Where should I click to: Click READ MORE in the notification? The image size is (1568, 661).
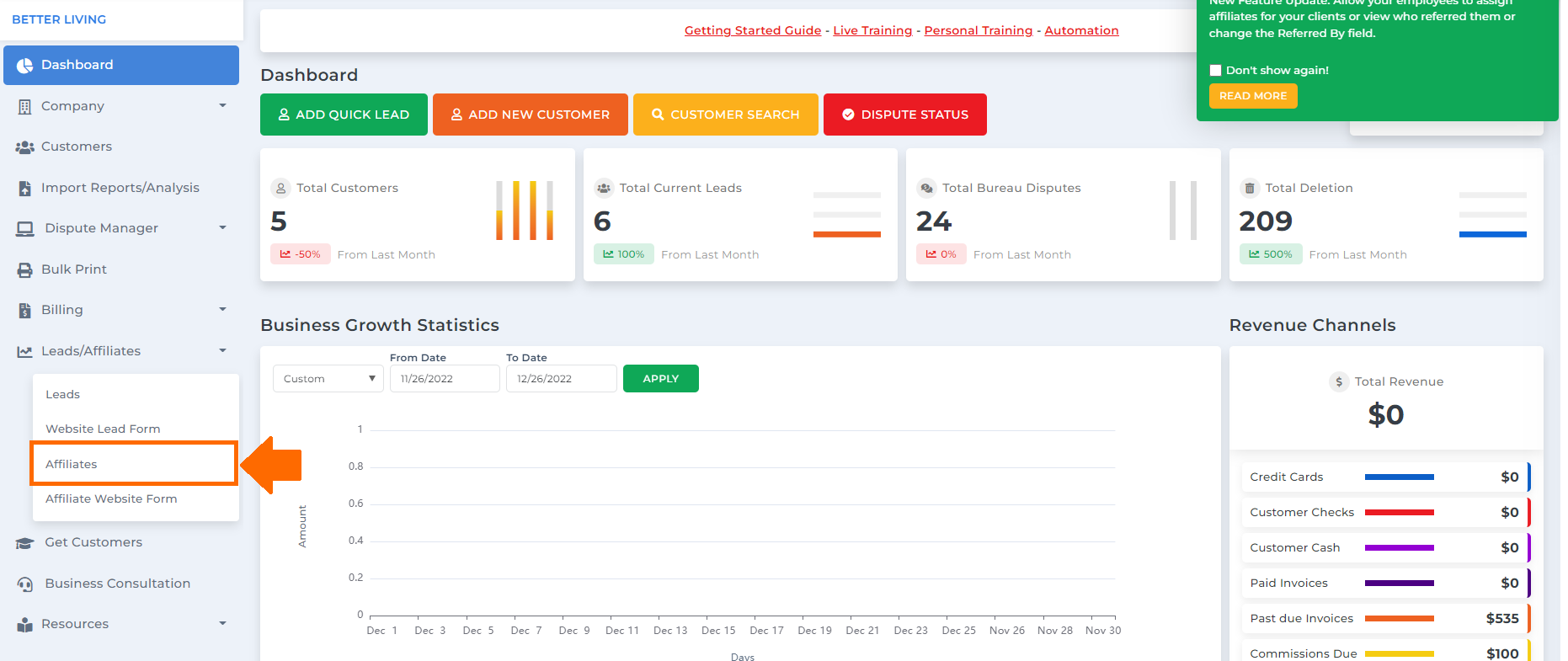(1253, 96)
